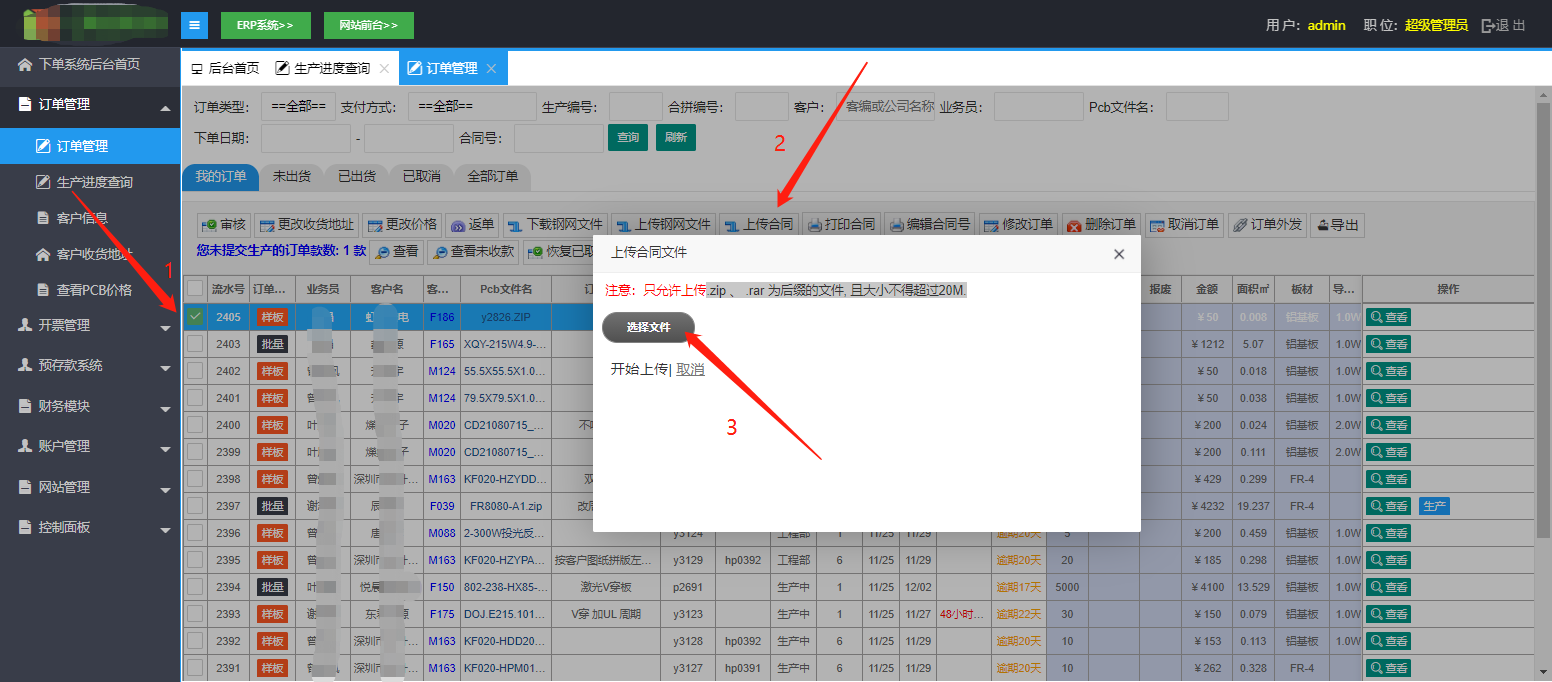Open the 订单类型 dropdown

tap(298, 106)
